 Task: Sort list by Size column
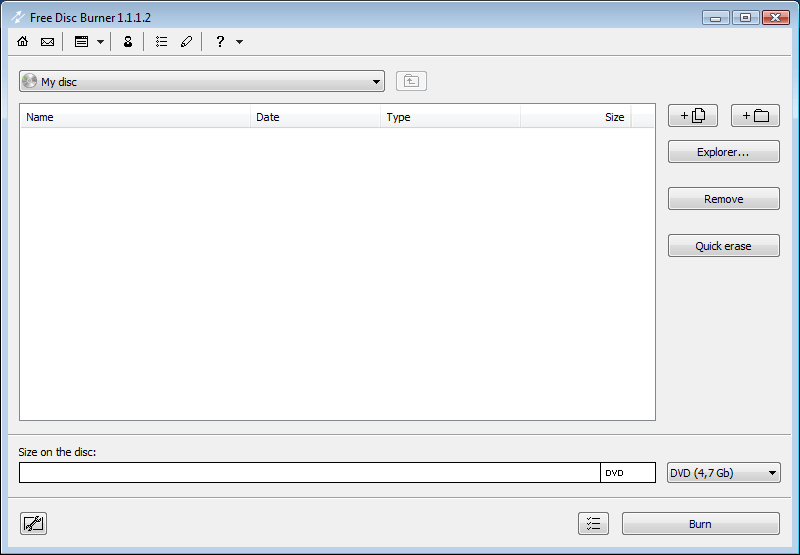576,117
